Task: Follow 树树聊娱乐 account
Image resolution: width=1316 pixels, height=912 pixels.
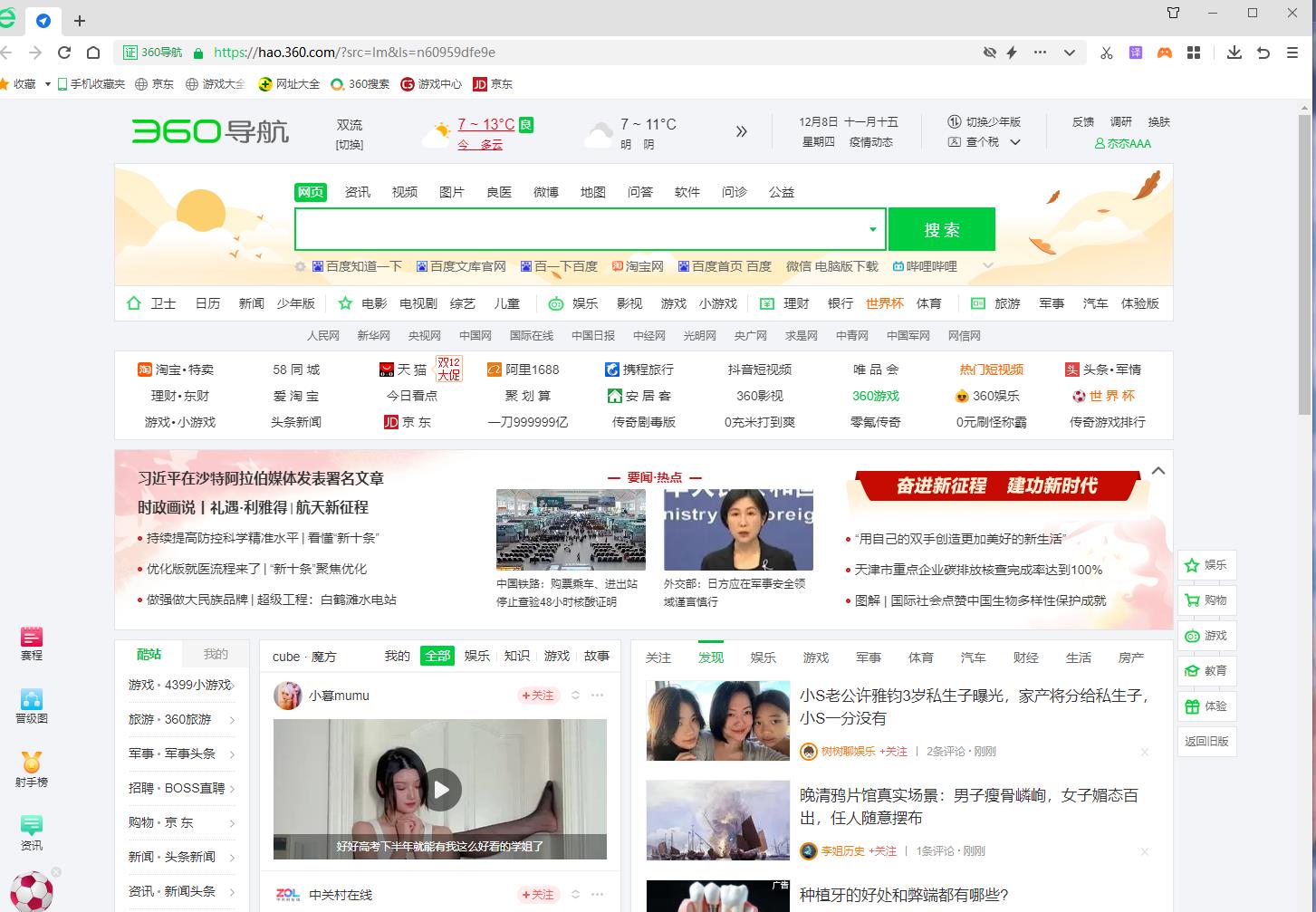Action: [893, 751]
